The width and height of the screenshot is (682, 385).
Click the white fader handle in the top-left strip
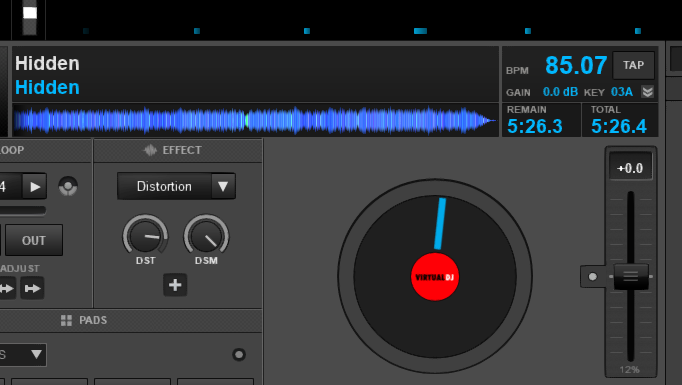pyautogui.click(x=30, y=13)
